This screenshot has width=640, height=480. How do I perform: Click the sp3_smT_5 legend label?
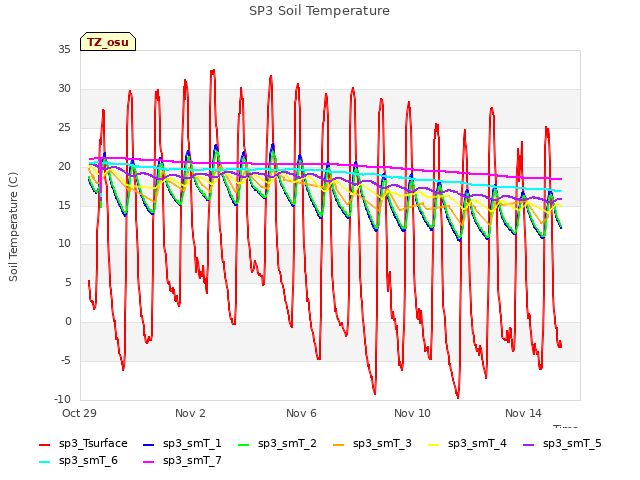coord(572,443)
